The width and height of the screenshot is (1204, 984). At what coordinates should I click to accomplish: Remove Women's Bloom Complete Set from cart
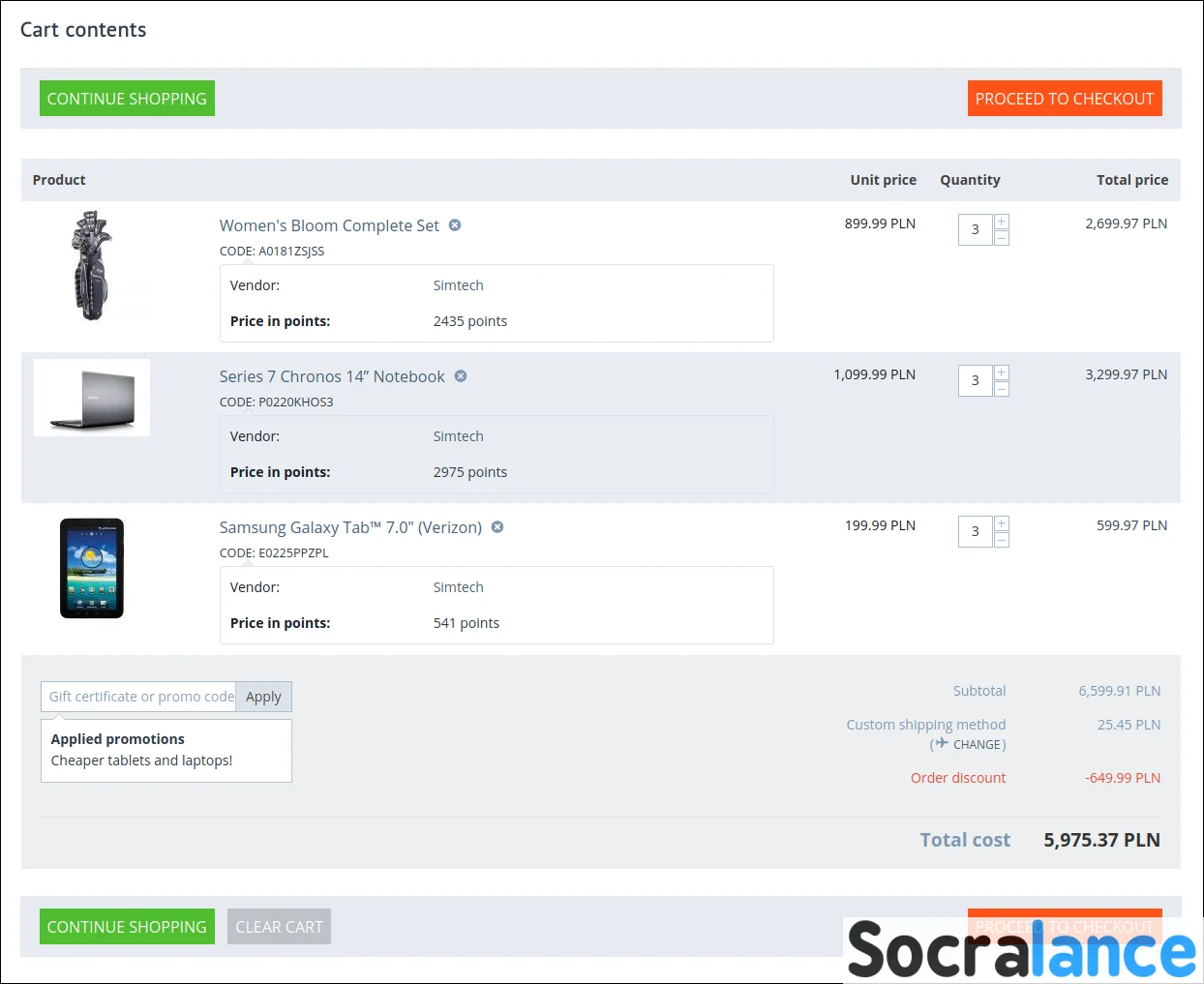click(455, 225)
